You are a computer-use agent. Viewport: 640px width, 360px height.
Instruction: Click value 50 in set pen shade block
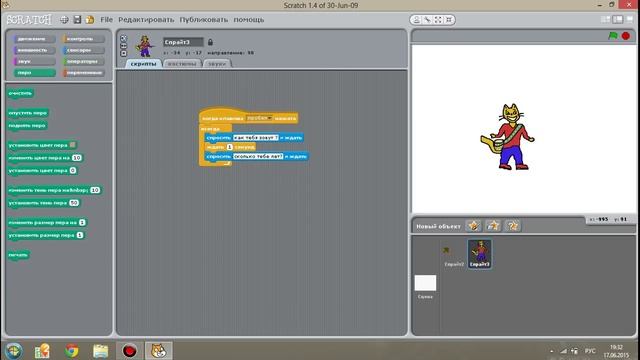tap(74, 202)
